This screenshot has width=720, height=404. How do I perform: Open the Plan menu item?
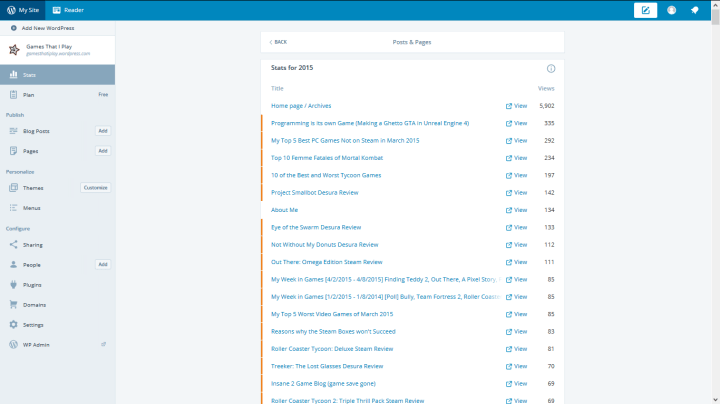(x=57, y=95)
